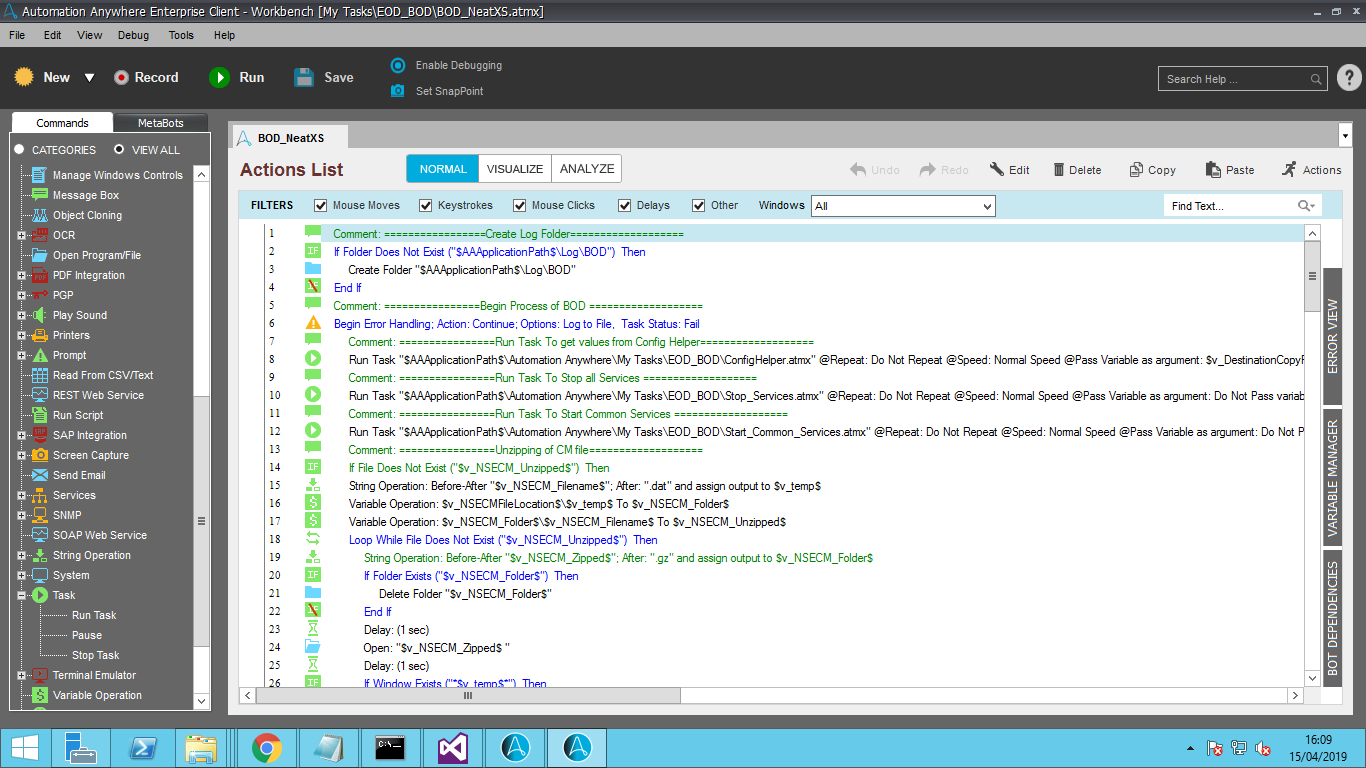This screenshot has height=768, width=1366.
Task: Select the CATEGORIES radio button
Action: click(x=19, y=149)
